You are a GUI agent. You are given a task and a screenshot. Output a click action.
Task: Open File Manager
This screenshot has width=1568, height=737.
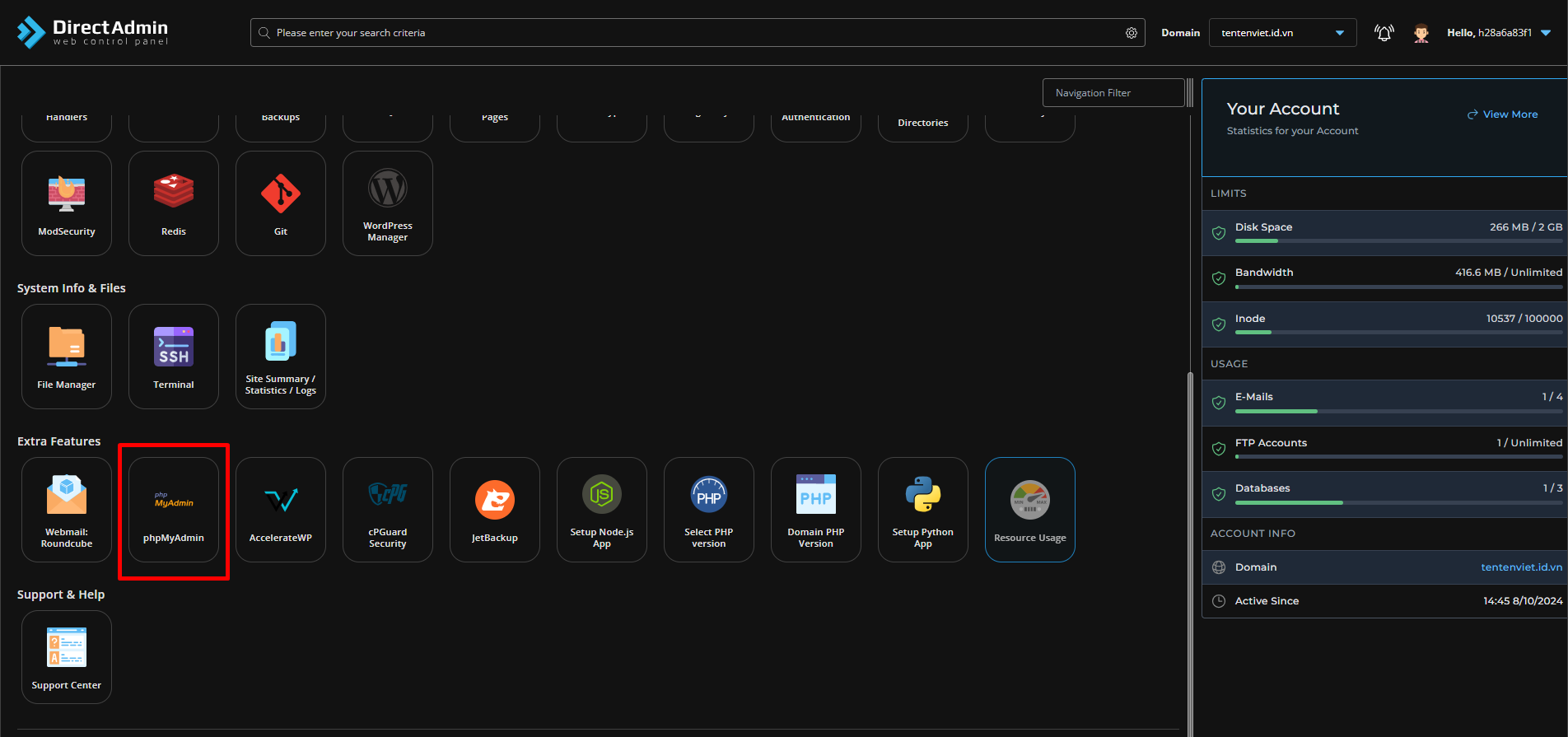[67, 357]
